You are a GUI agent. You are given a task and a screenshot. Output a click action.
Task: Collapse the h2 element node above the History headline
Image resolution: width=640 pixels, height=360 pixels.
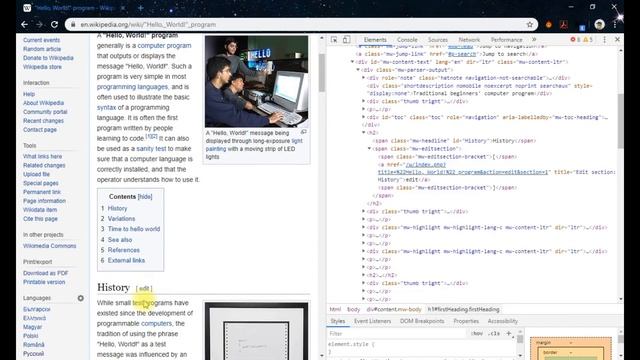pyautogui.click(x=363, y=133)
